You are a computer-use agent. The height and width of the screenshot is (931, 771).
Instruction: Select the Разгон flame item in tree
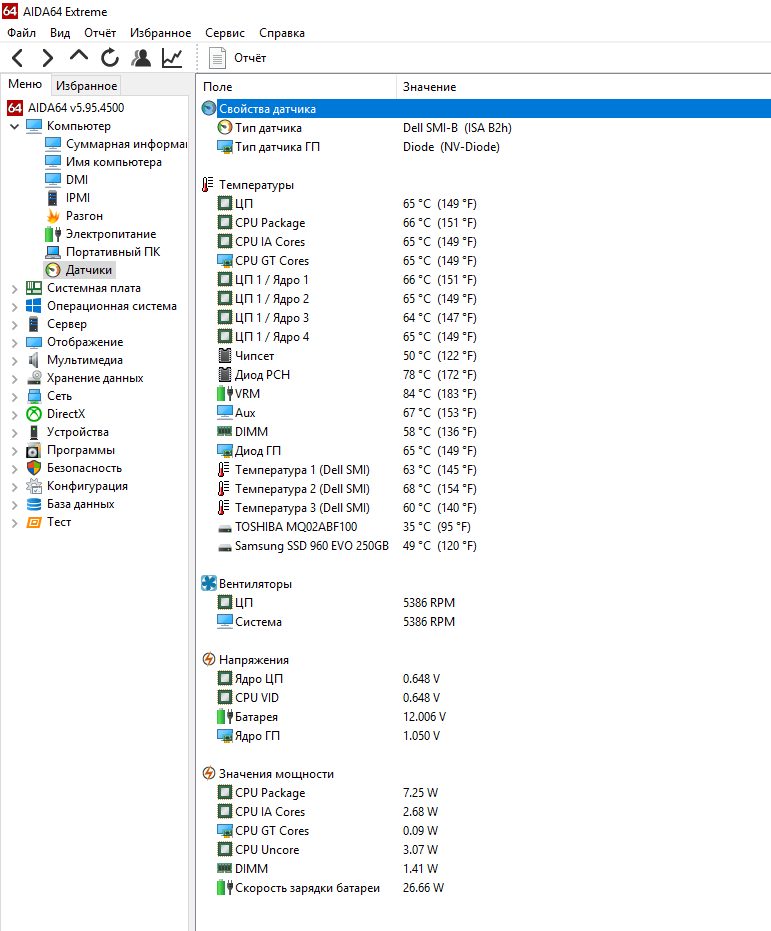[x=84, y=216]
